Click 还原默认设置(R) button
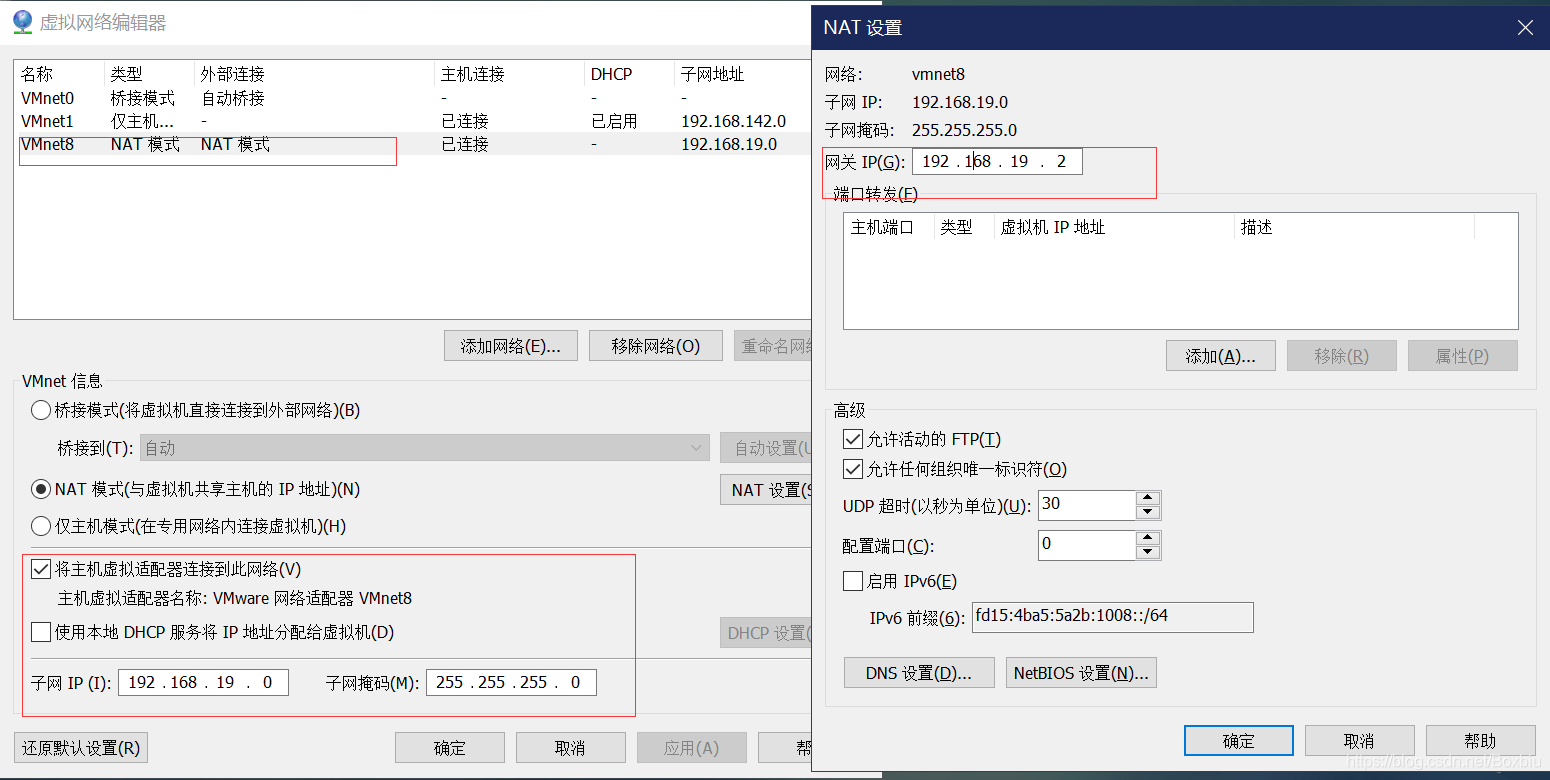The image size is (1550, 780). (81, 748)
